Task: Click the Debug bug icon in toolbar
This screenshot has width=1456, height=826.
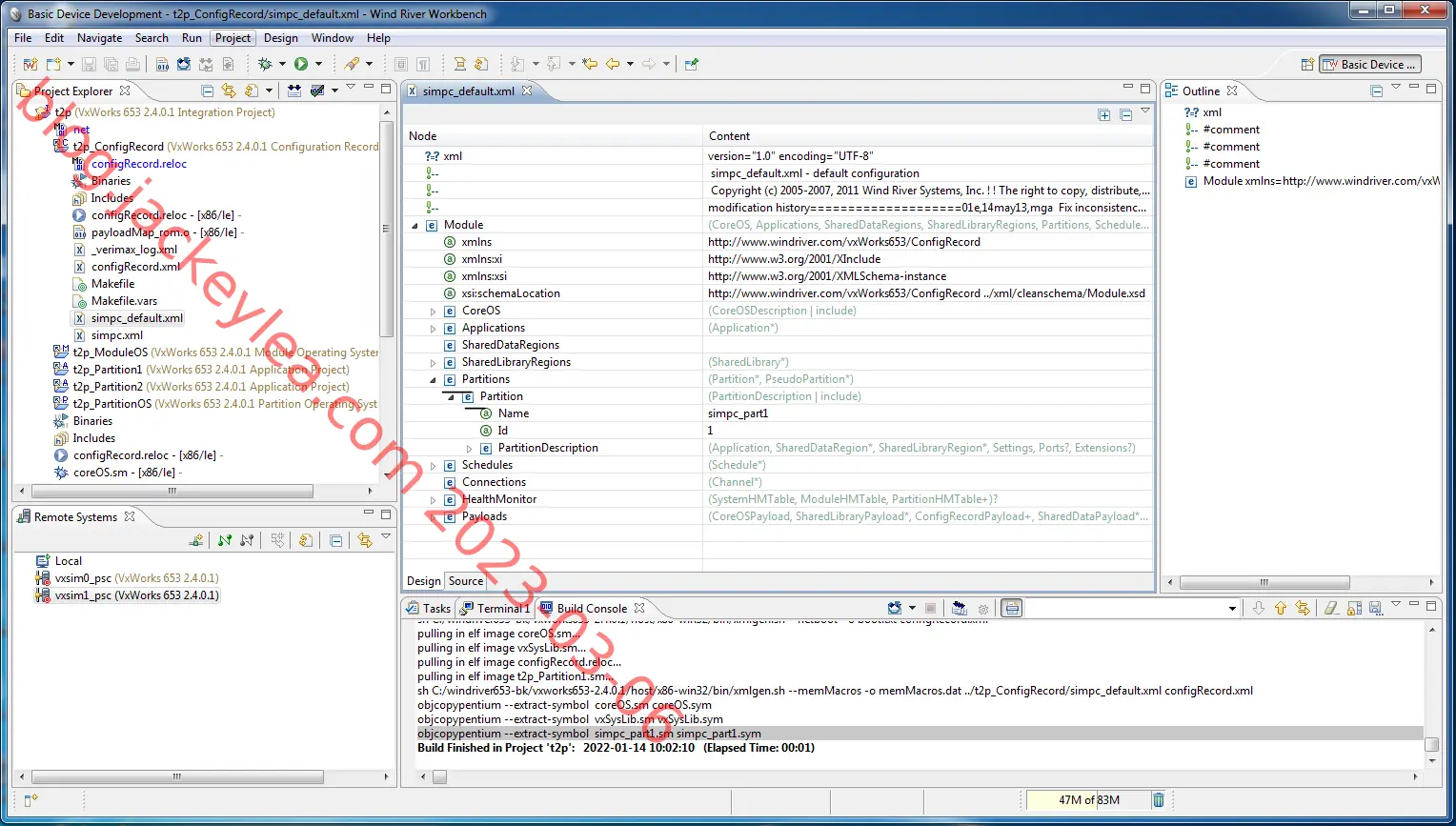Action: (265, 64)
